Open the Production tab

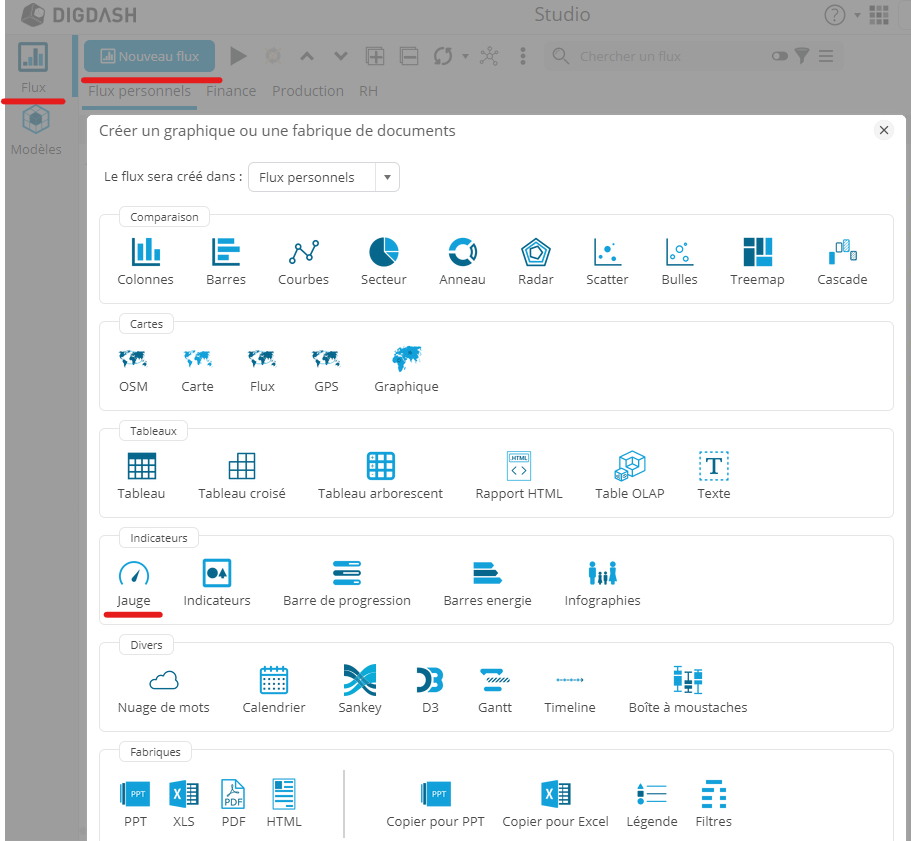(308, 91)
